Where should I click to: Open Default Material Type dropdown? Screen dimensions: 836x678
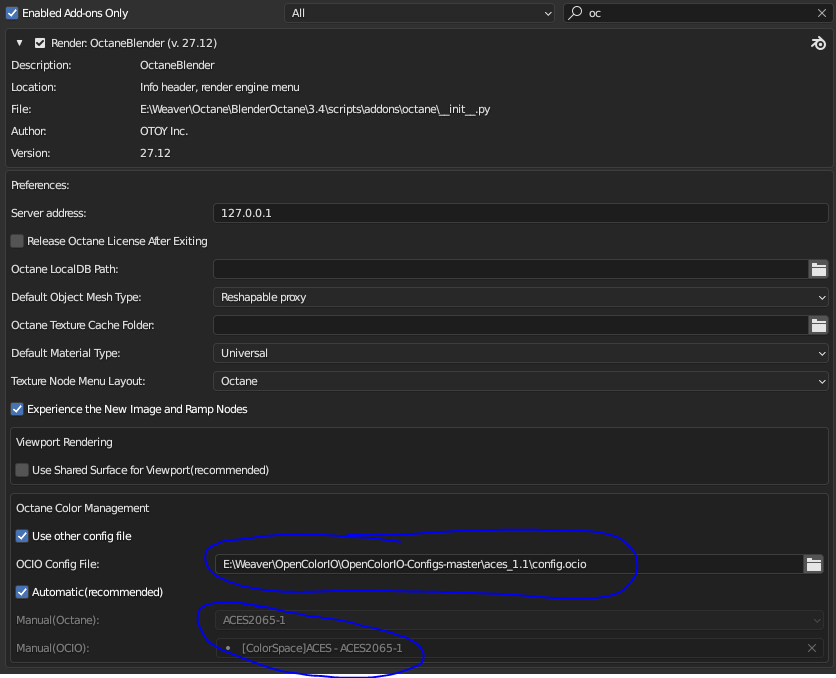[x=520, y=353]
